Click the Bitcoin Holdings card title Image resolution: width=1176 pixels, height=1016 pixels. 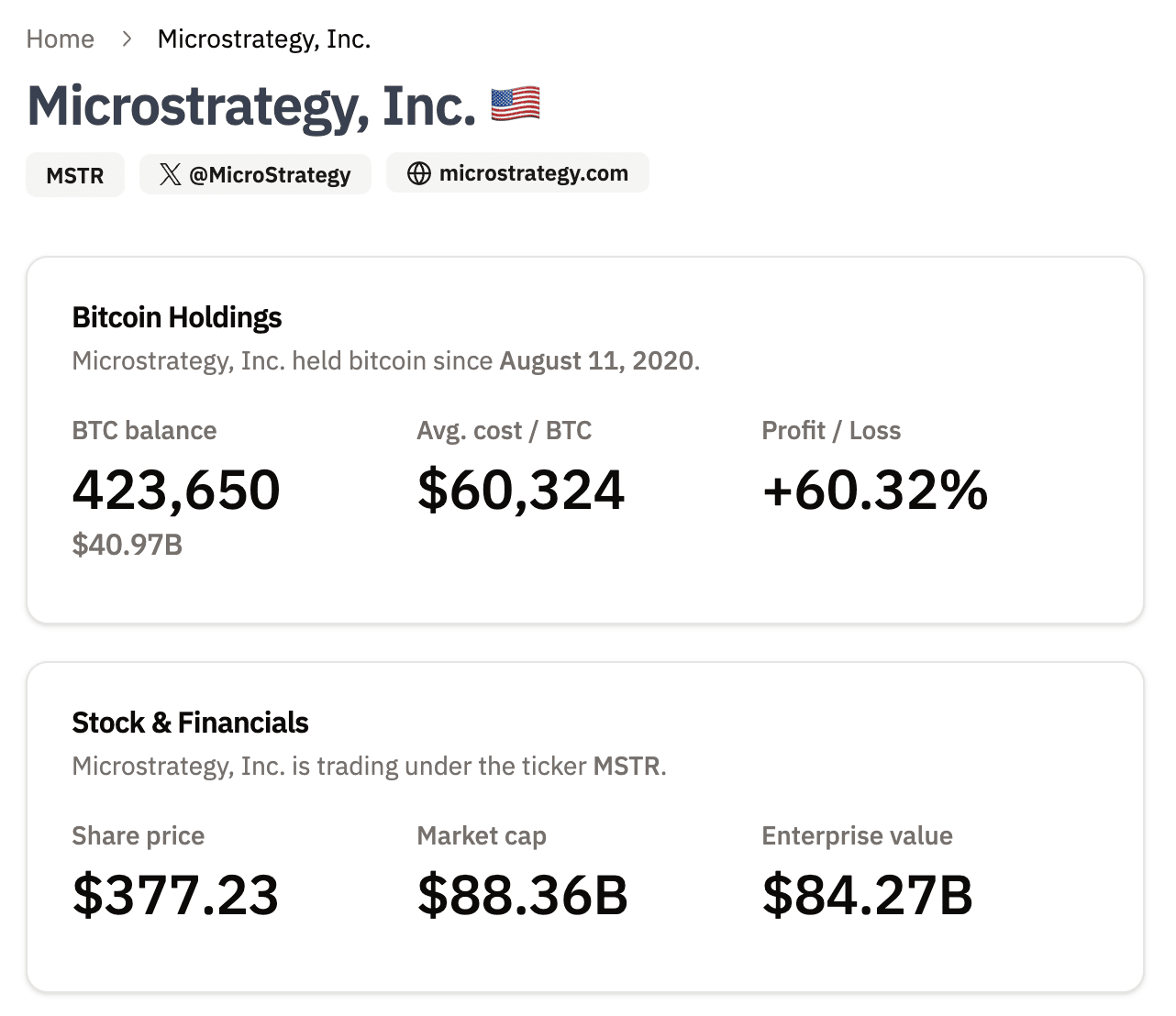click(x=177, y=317)
